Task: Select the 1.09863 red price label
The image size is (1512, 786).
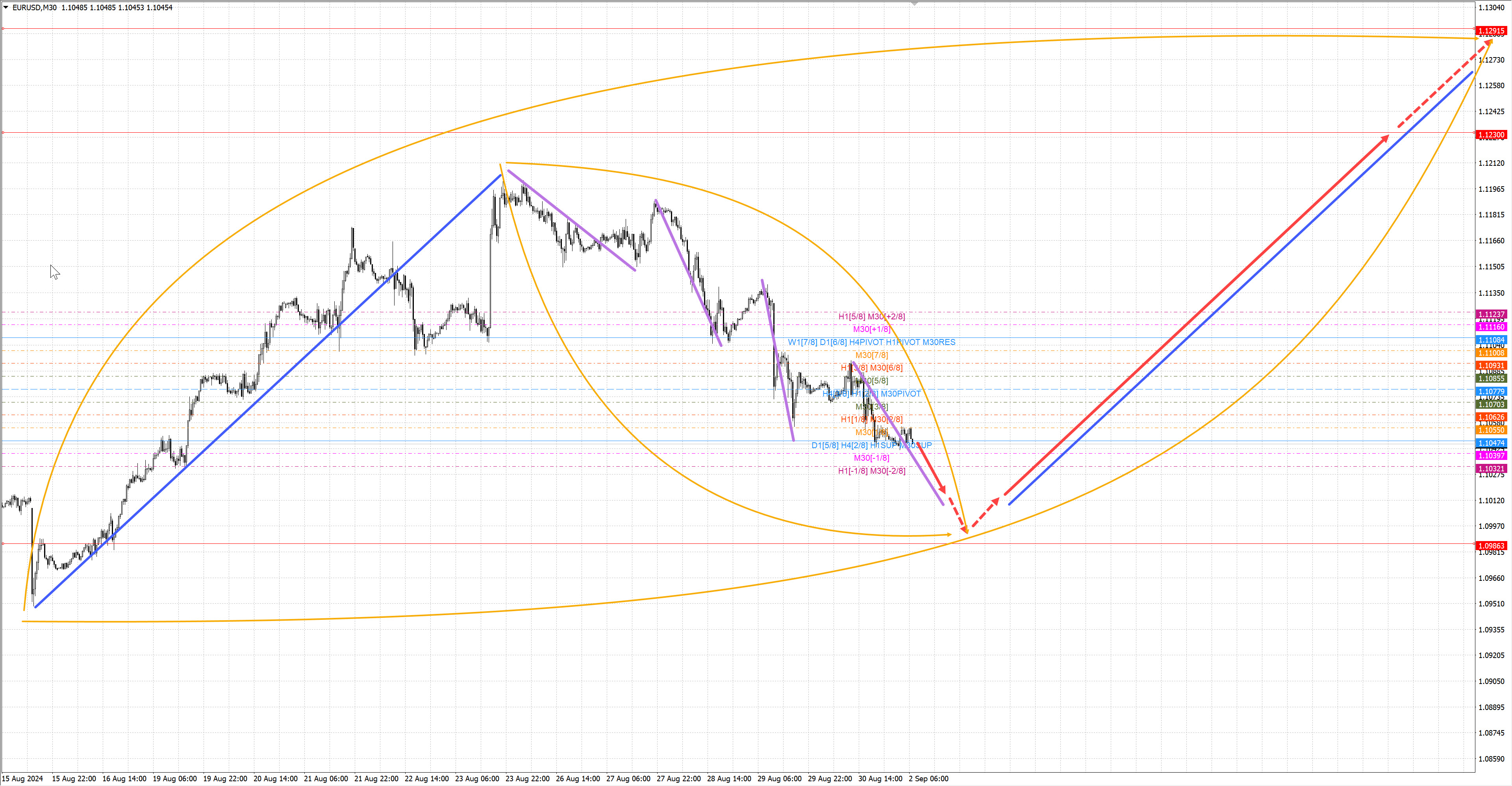Action: pyautogui.click(x=1491, y=546)
